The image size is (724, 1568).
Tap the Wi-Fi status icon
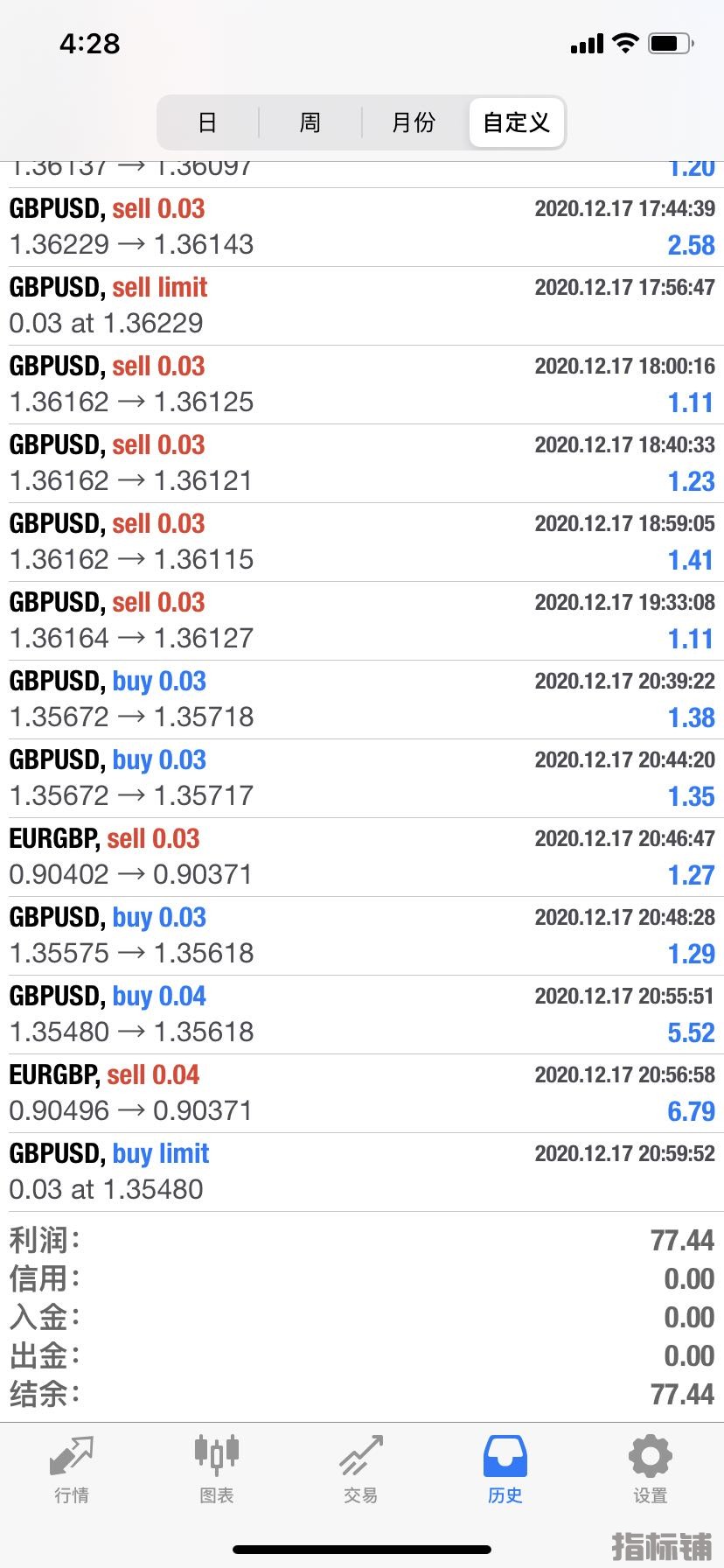tap(625, 44)
